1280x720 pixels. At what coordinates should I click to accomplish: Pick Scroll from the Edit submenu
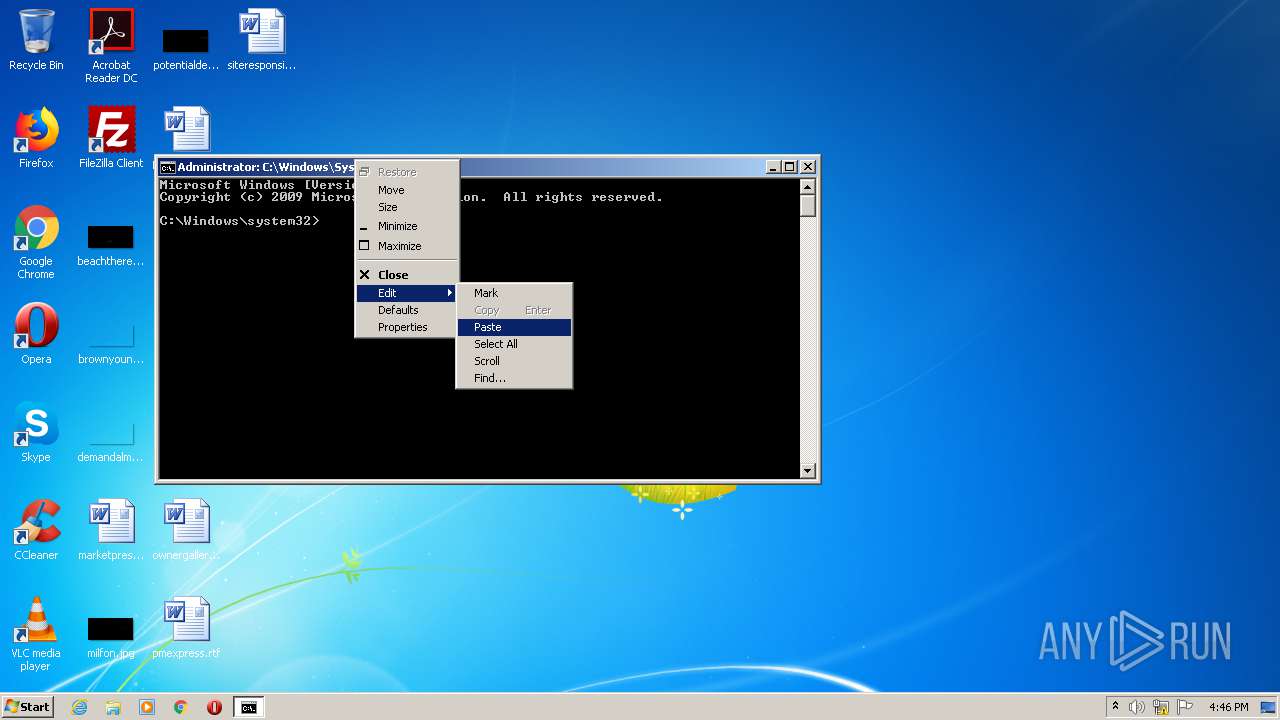(x=514, y=361)
